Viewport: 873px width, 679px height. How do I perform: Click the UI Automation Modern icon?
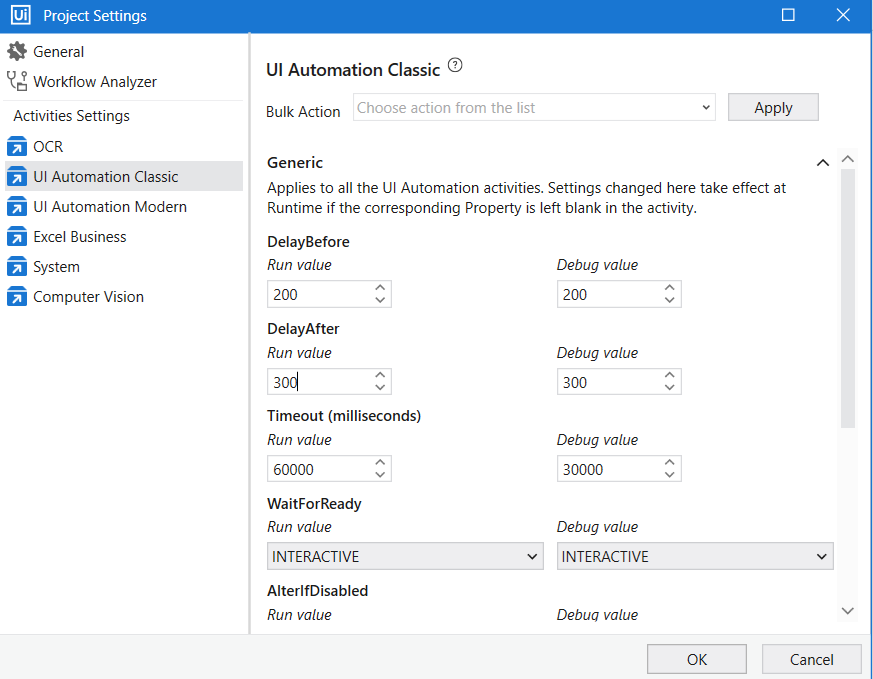(17, 207)
